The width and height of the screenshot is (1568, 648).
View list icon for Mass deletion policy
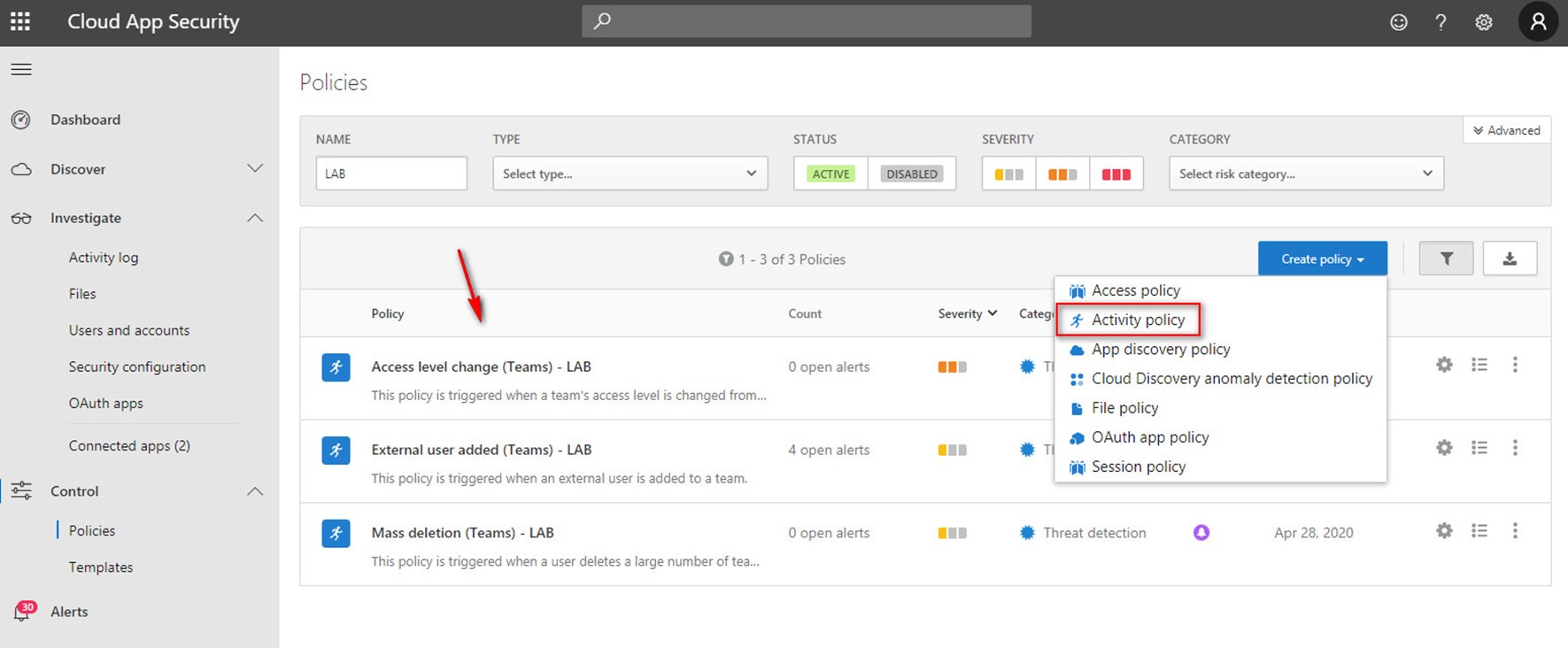coord(1479,531)
